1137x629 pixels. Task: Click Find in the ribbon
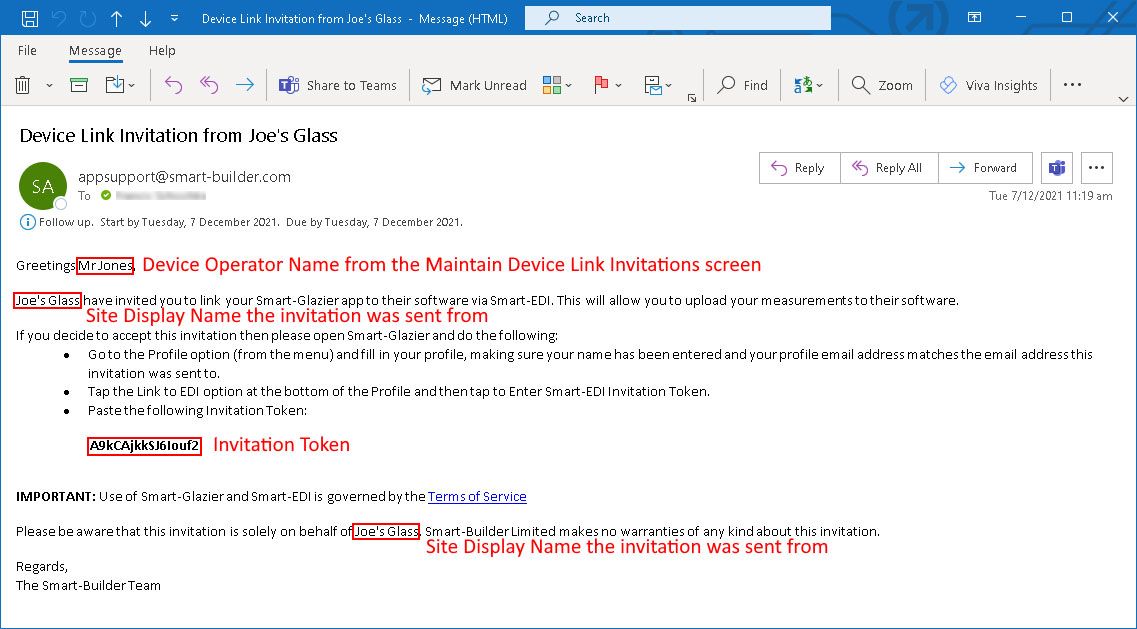point(742,85)
